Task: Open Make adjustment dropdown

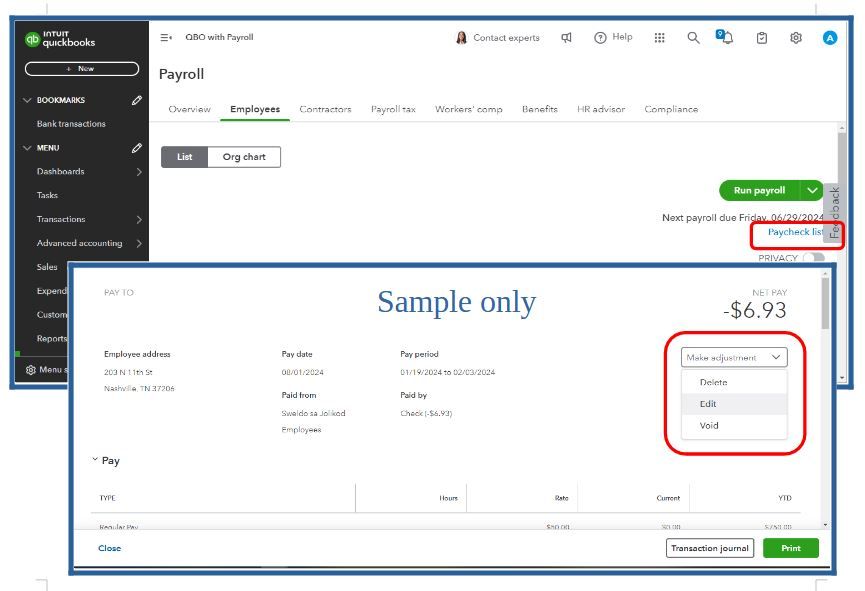Action: pyautogui.click(x=734, y=358)
